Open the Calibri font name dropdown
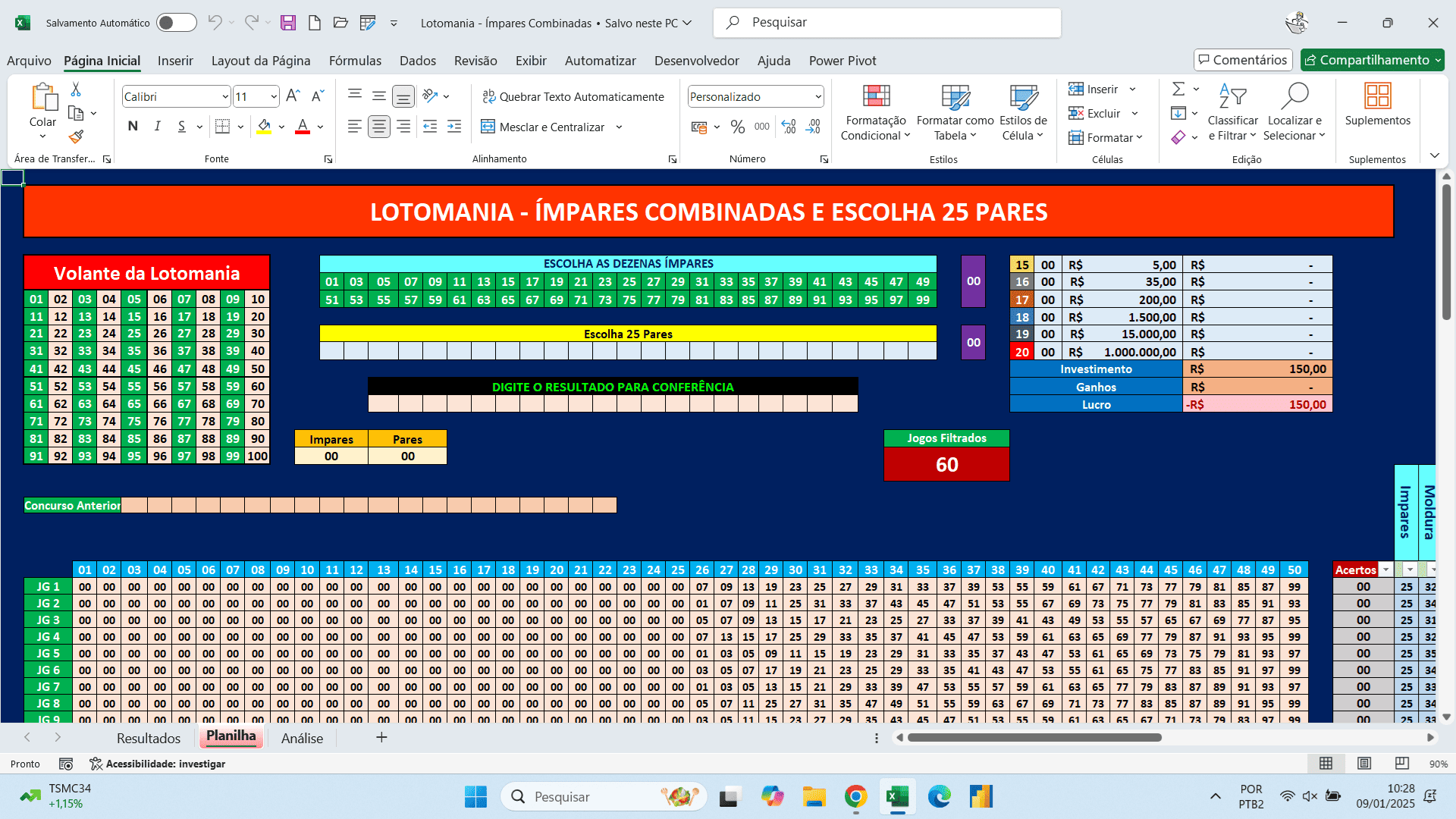 tap(225, 96)
